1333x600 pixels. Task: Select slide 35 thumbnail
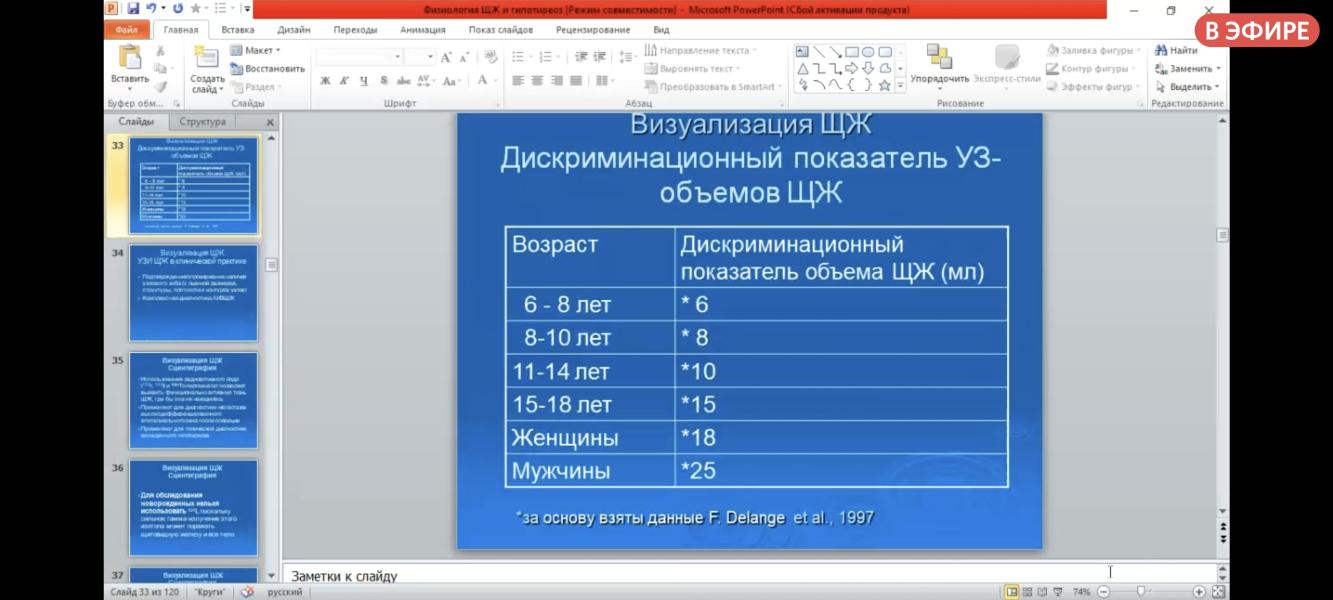pyautogui.click(x=194, y=400)
